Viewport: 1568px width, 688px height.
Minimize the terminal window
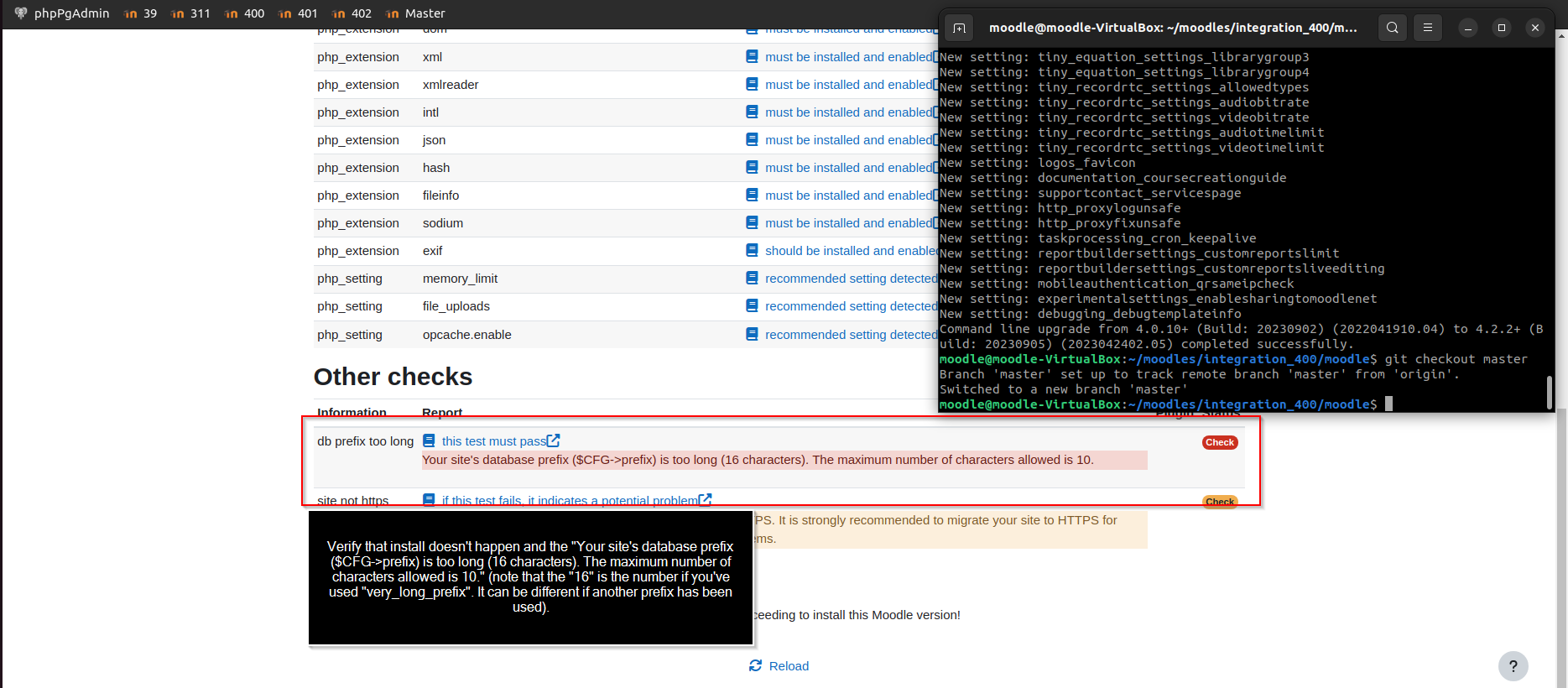tap(1468, 28)
